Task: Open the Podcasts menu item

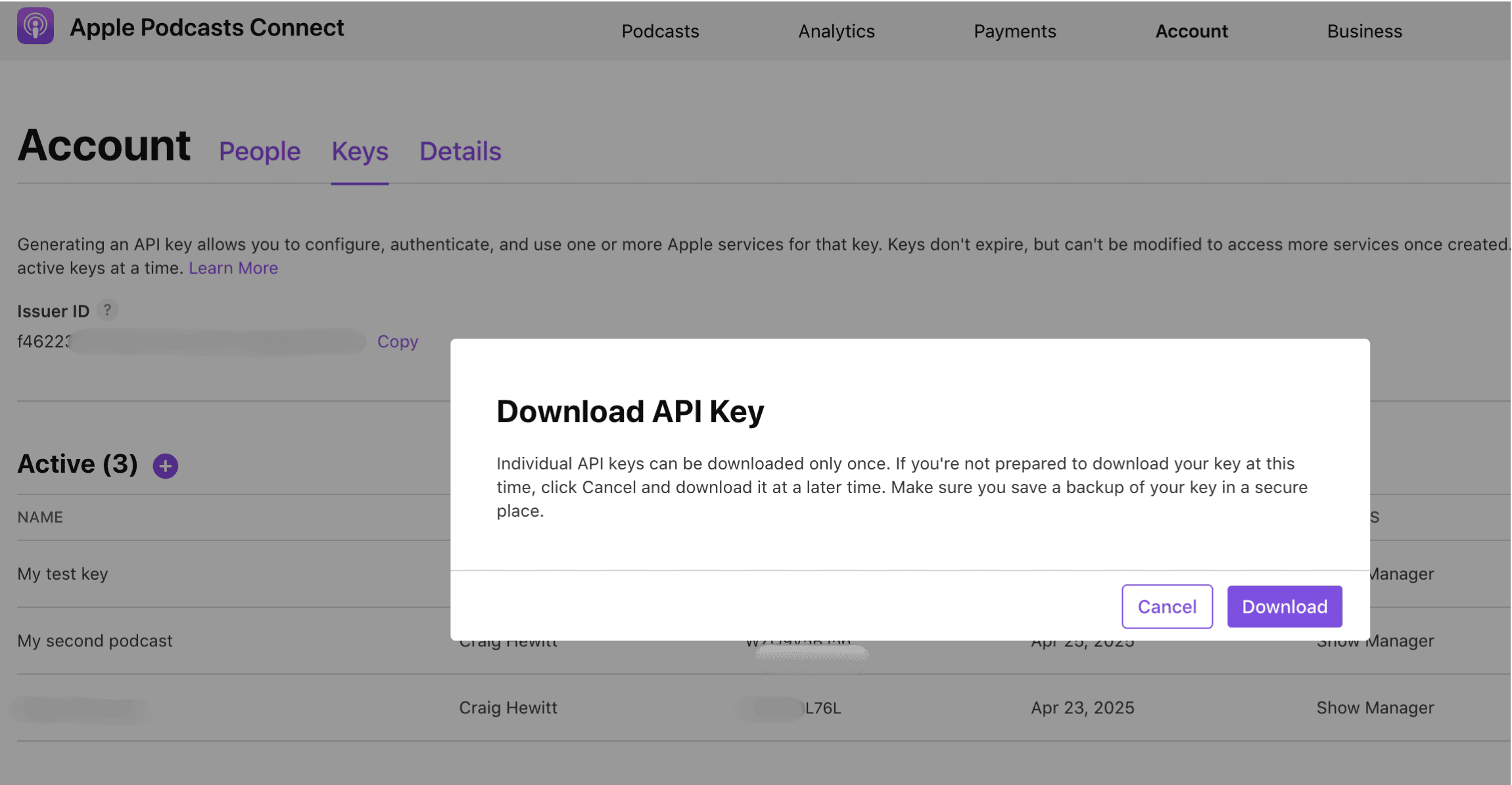Action: pyautogui.click(x=660, y=31)
